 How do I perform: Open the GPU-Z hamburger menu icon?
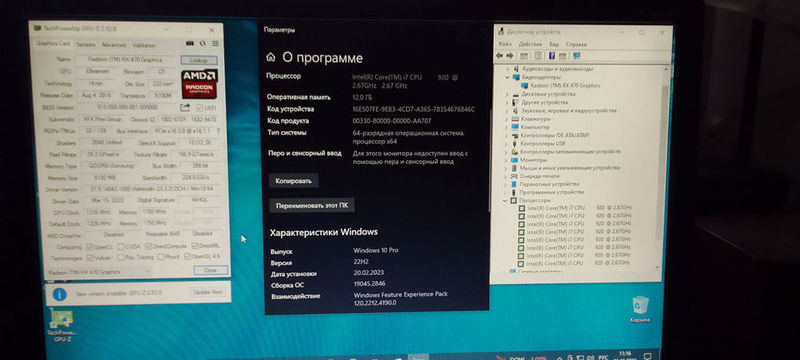(215, 44)
